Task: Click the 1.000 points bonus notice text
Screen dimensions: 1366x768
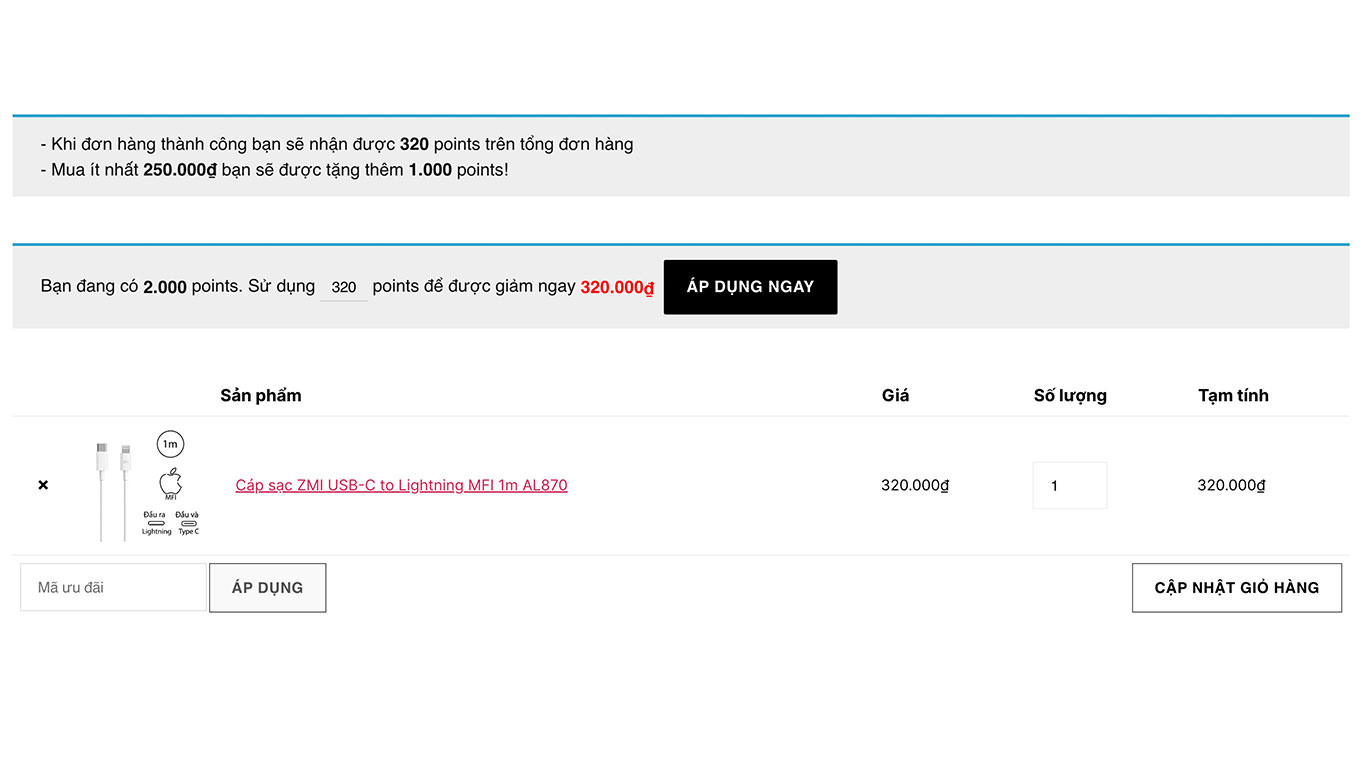Action: pyautogui.click(x=430, y=169)
